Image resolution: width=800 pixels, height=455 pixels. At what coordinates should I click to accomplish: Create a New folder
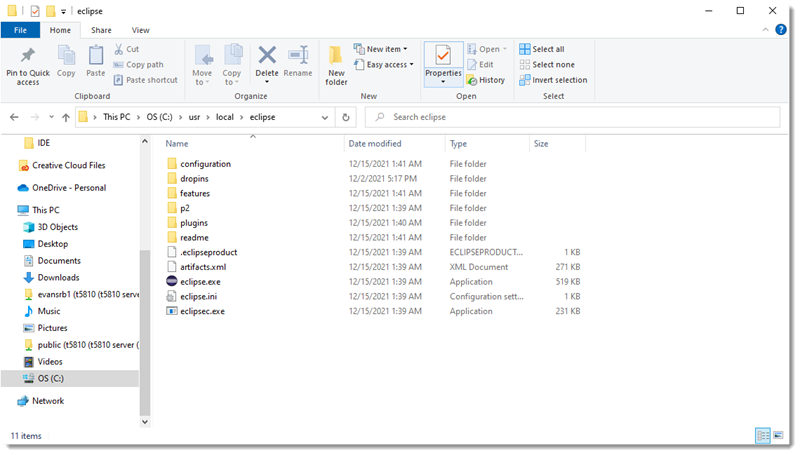pos(336,65)
